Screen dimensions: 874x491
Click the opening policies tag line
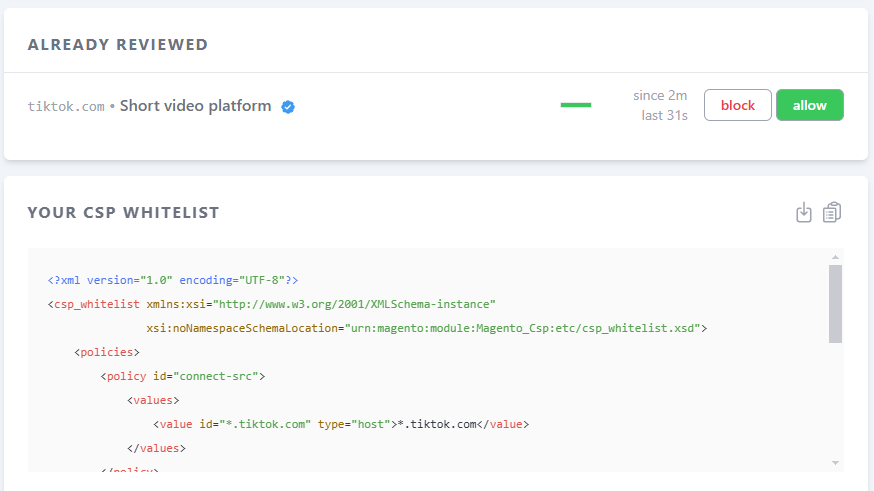coord(106,352)
